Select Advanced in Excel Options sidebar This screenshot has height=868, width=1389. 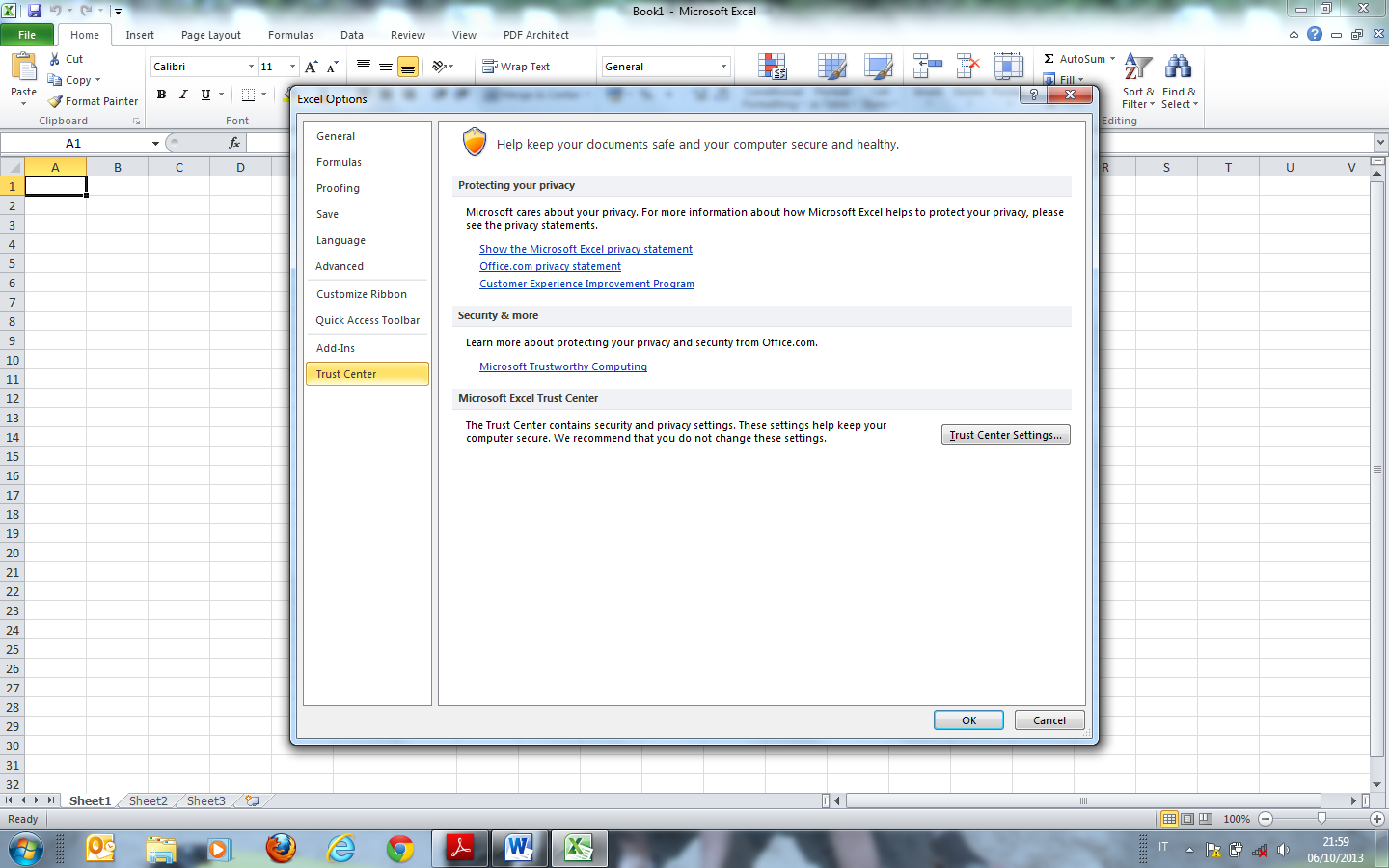click(340, 266)
